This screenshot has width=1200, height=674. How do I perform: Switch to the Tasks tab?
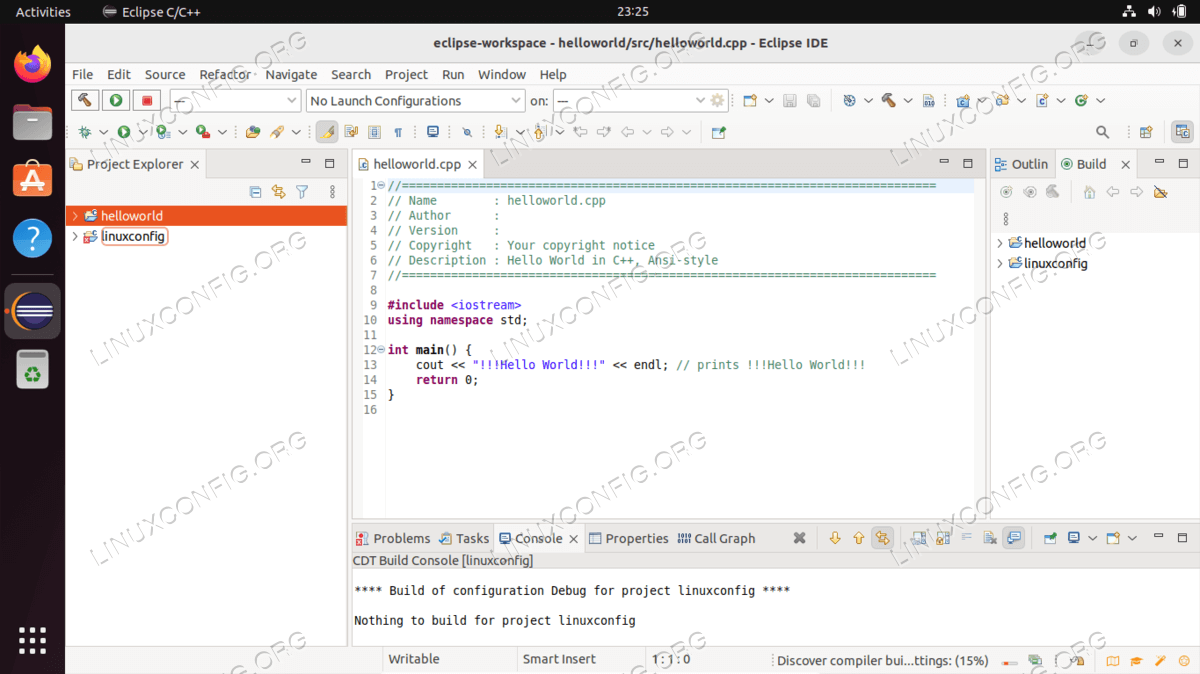(465, 538)
